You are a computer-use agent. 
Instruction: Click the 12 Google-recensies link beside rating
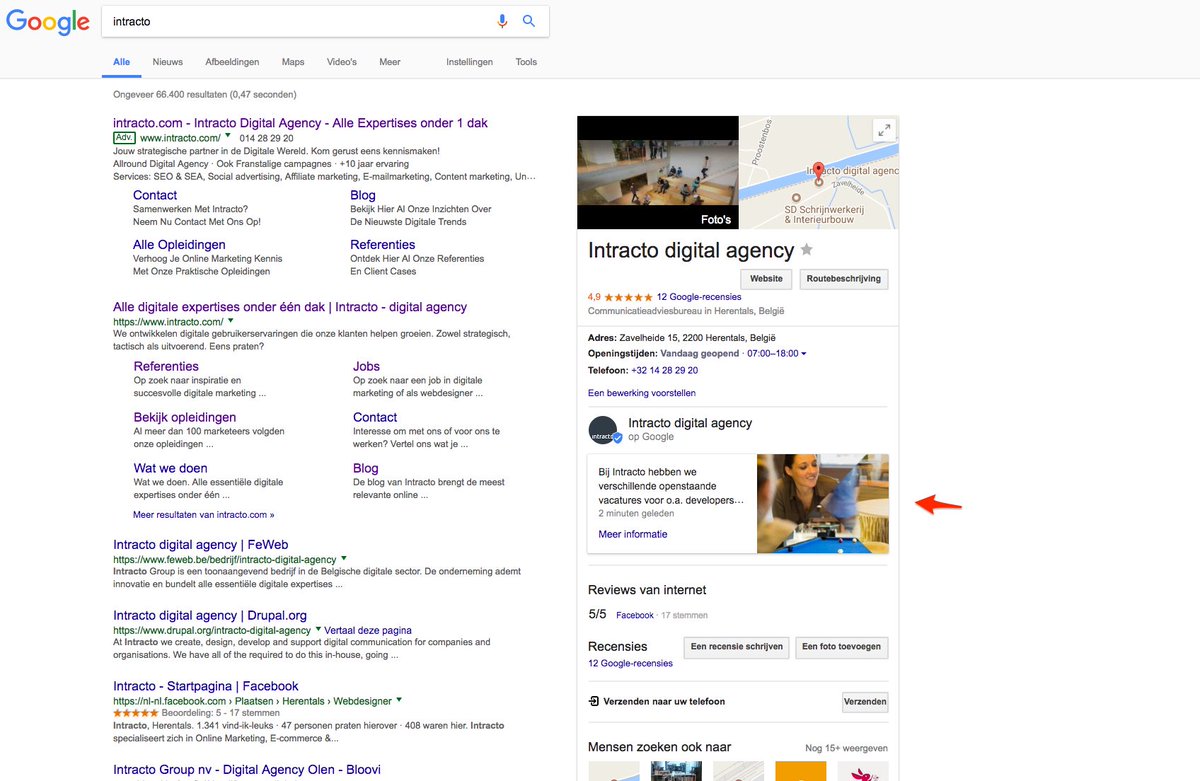point(699,297)
